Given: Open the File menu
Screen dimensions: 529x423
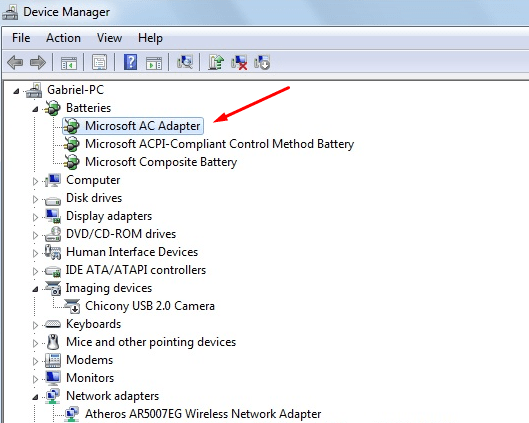Looking at the screenshot, I should tap(21, 38).
